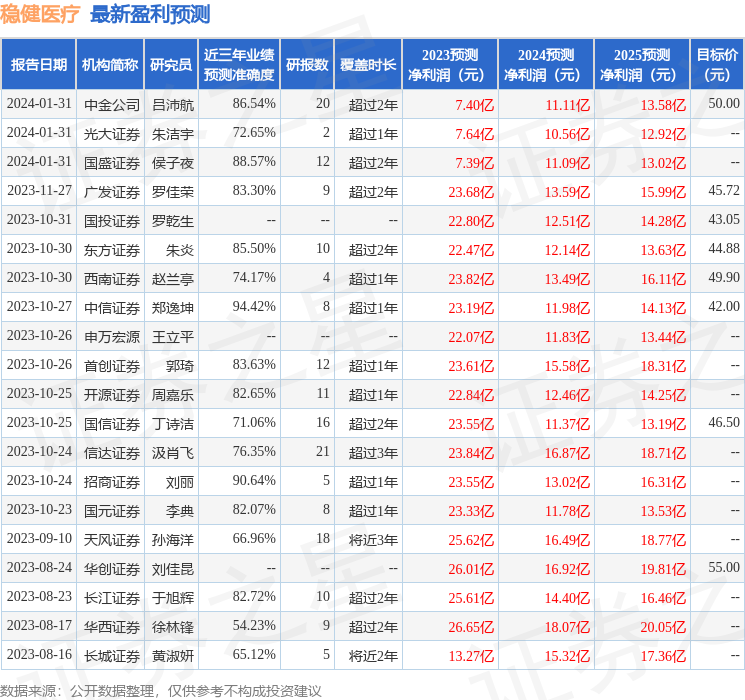
Task: Select 西南证券 institution cell
Action: pos(112,278)
